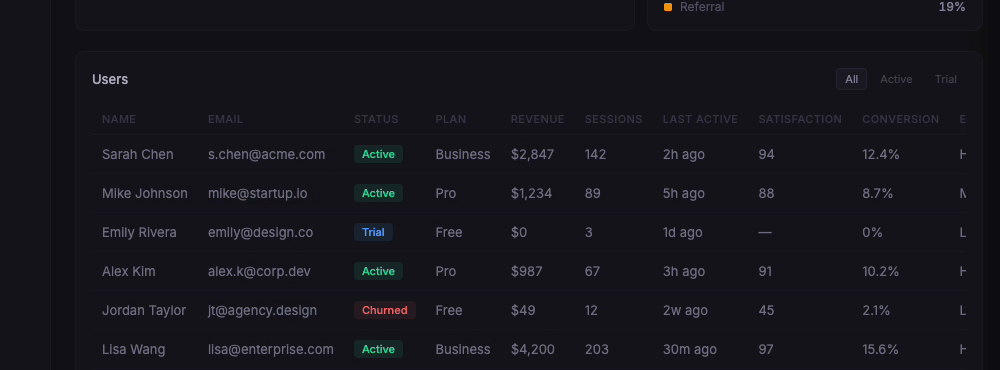Click Sarah Chen's Business plan cell
The height and width of the screenshot is (370, 1000).
pyautogui.click(x=463, y=154)
